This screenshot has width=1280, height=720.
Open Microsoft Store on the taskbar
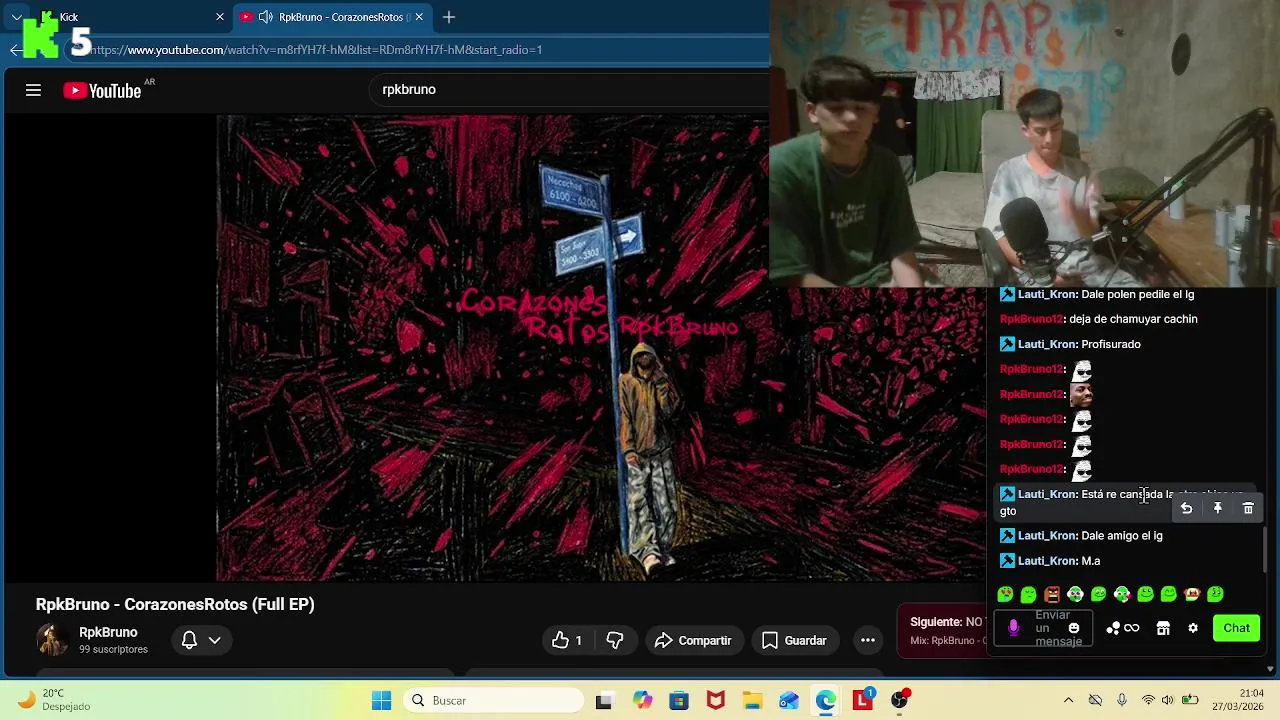pos(679,700)
